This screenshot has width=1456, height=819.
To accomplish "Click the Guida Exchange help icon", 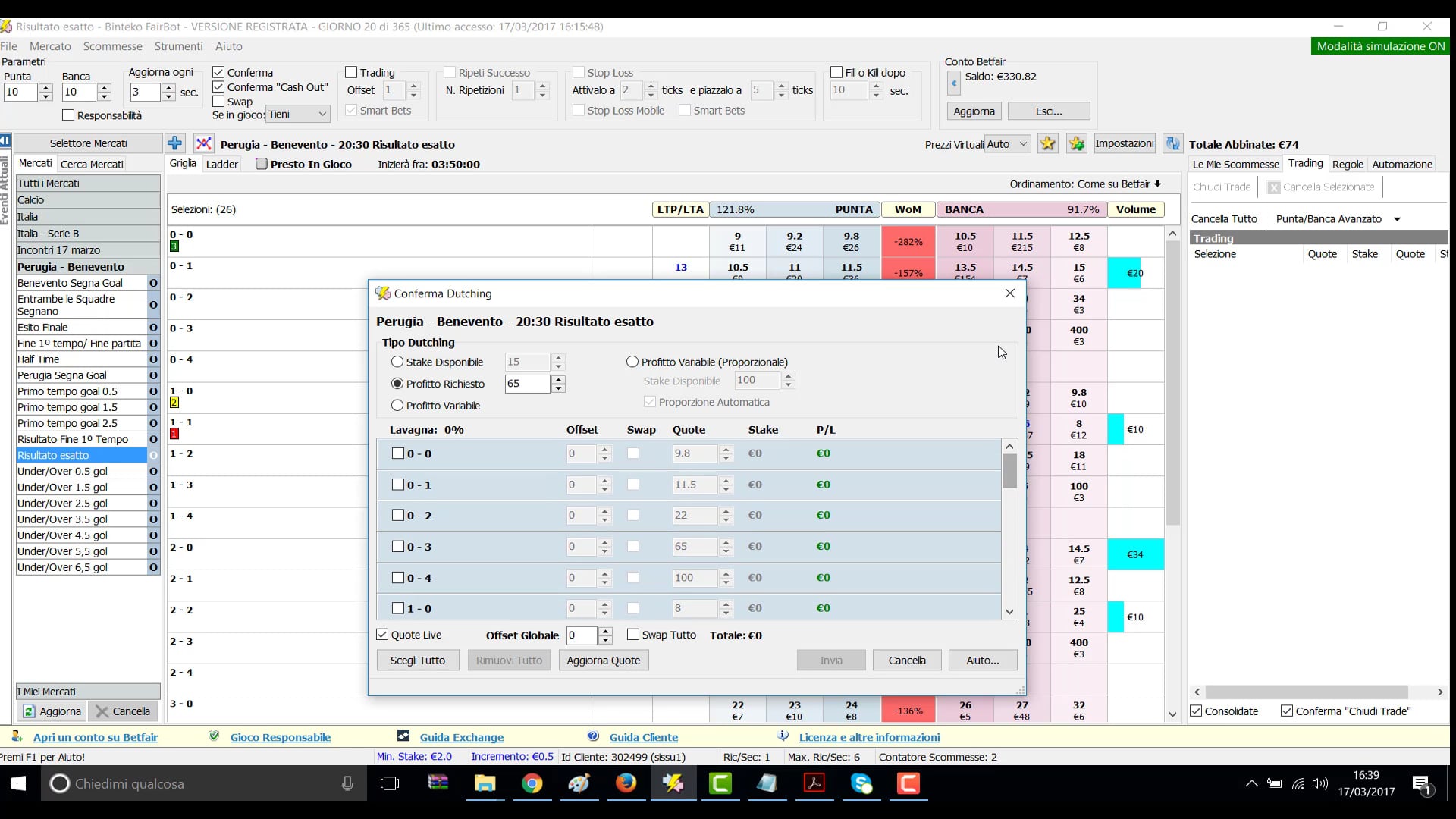I will click(404, 737).
